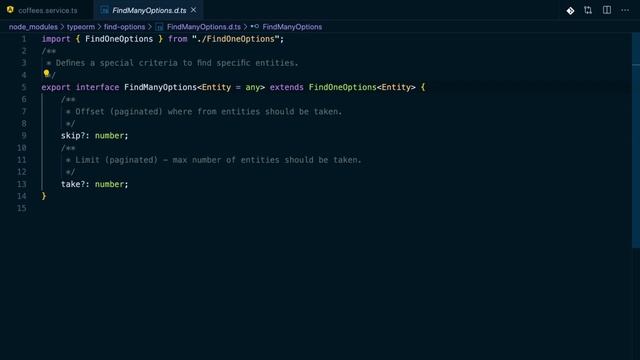Click the export keyword on line 5
The height and width of the screenshot is (360, 640).
point(56,87)
